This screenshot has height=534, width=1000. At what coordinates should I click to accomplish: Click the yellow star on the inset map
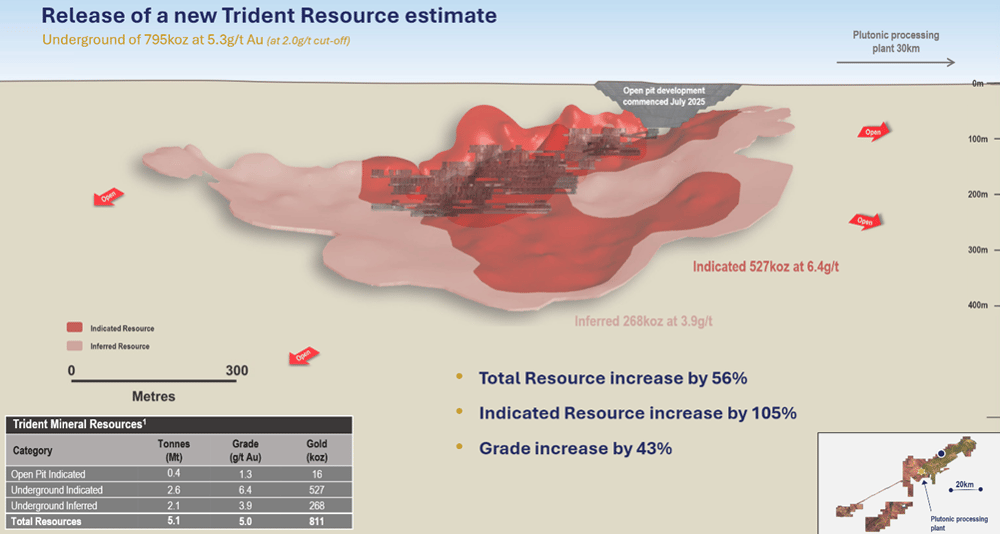(921, 471)
